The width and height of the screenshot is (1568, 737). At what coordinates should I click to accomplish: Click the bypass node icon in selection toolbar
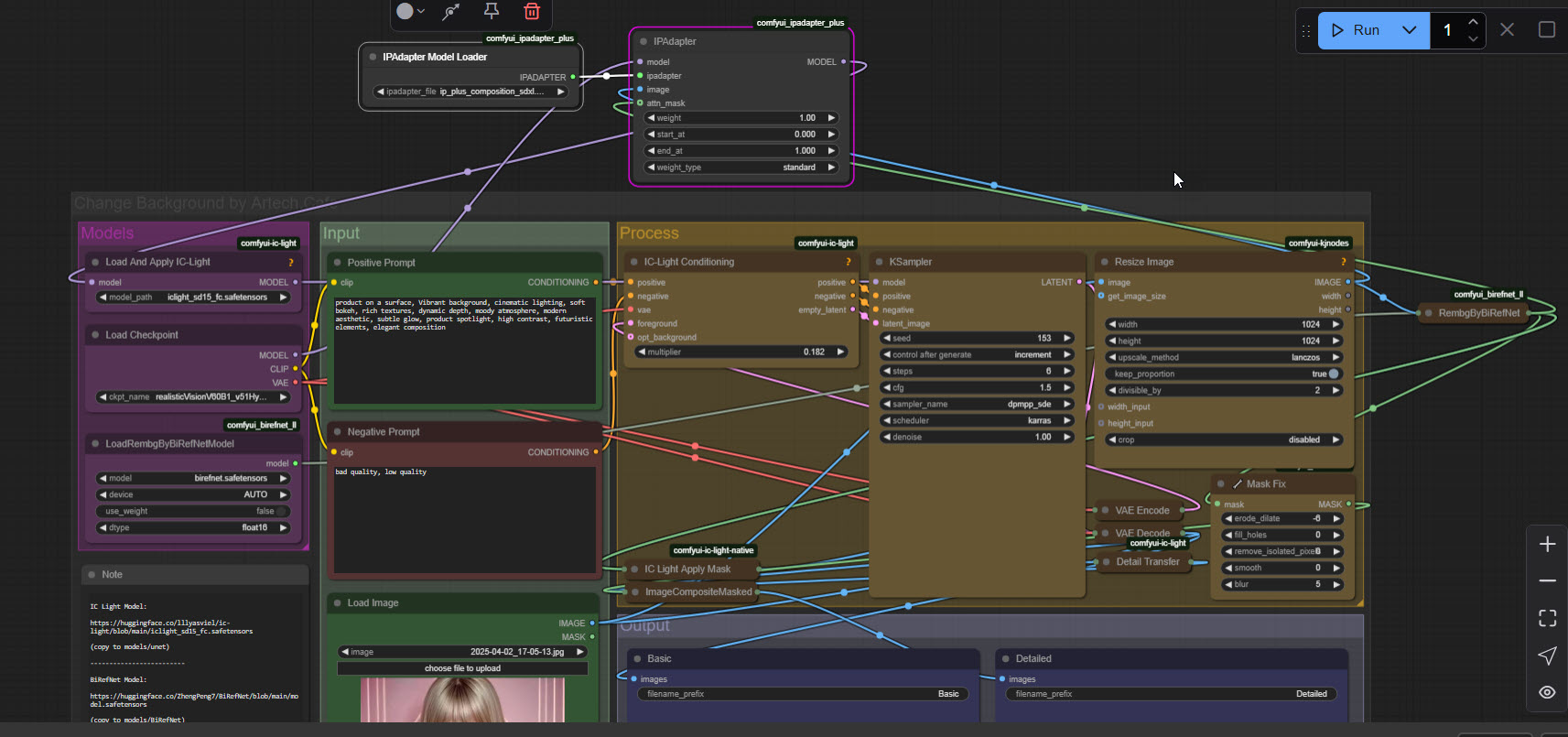(x=450, y=12)
